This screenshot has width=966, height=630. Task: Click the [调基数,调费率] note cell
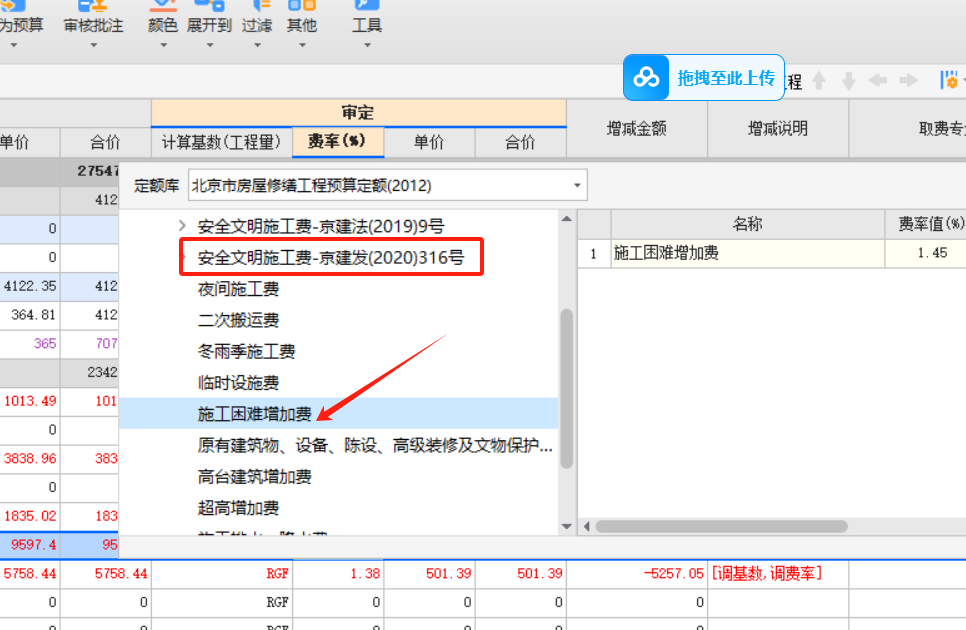tap(778, 573)
